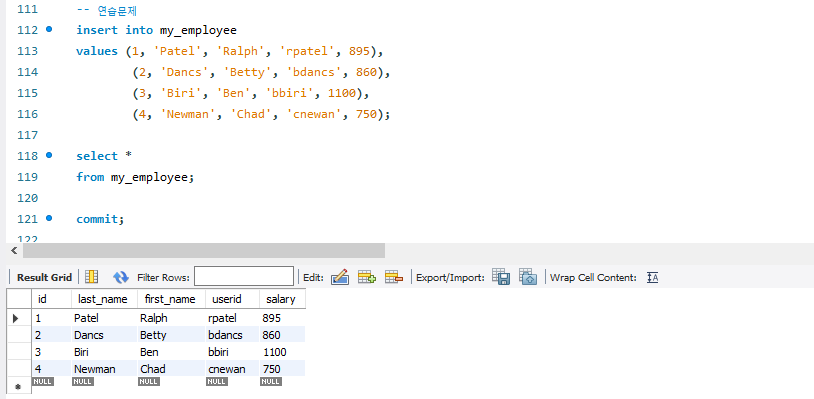Click the comment on line 111

click(x=106, y=10)
